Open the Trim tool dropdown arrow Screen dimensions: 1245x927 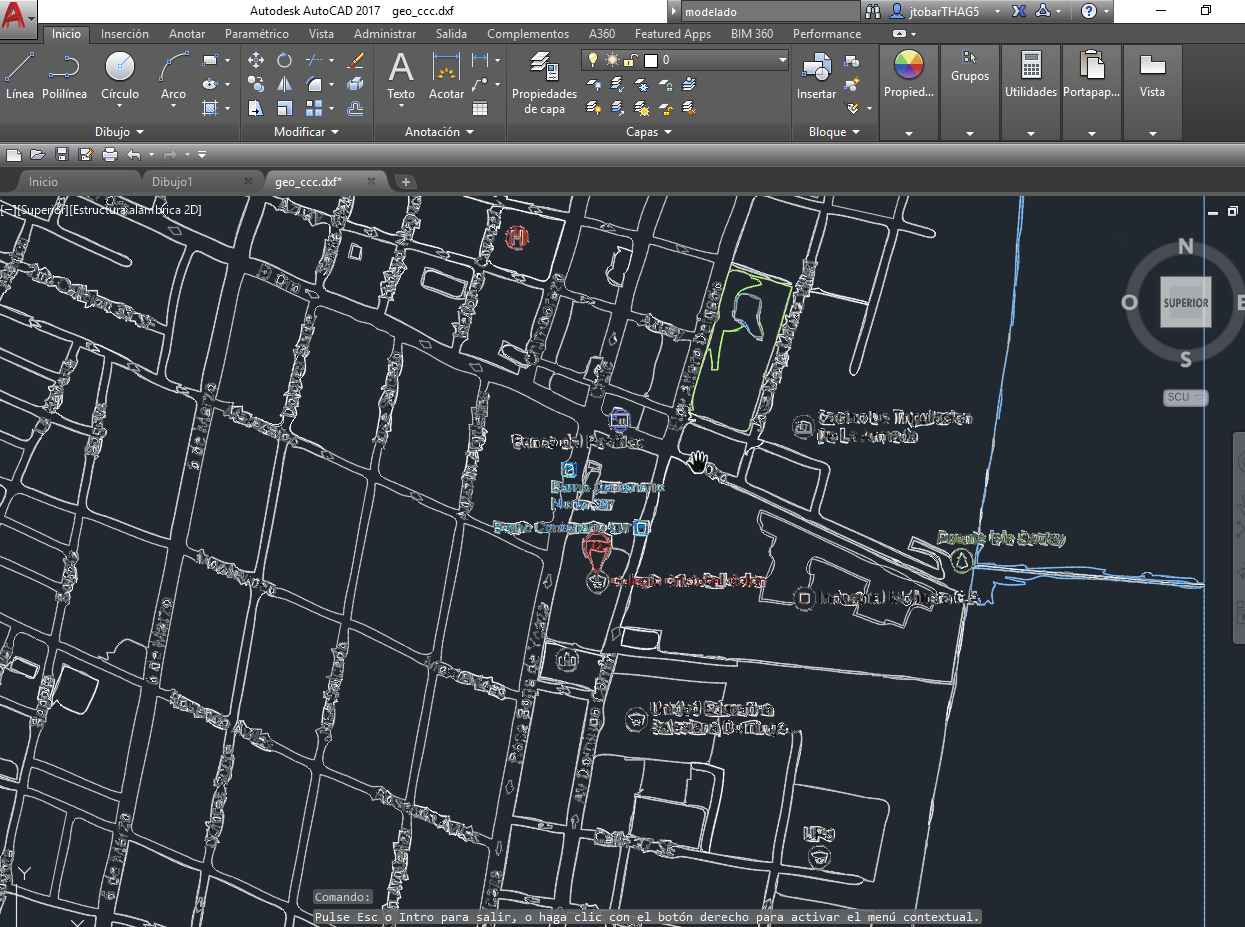(x=330, y=60)
